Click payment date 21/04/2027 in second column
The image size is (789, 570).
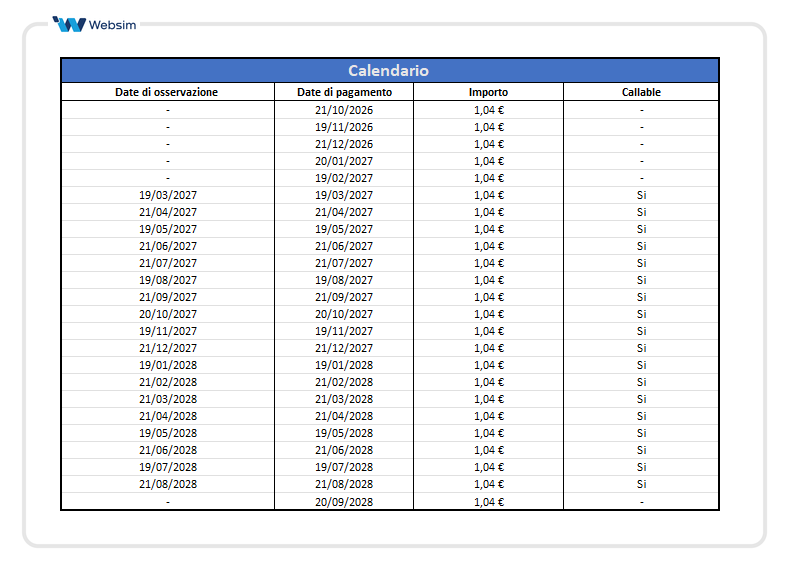pyautogui.click(x=344, y=212)
